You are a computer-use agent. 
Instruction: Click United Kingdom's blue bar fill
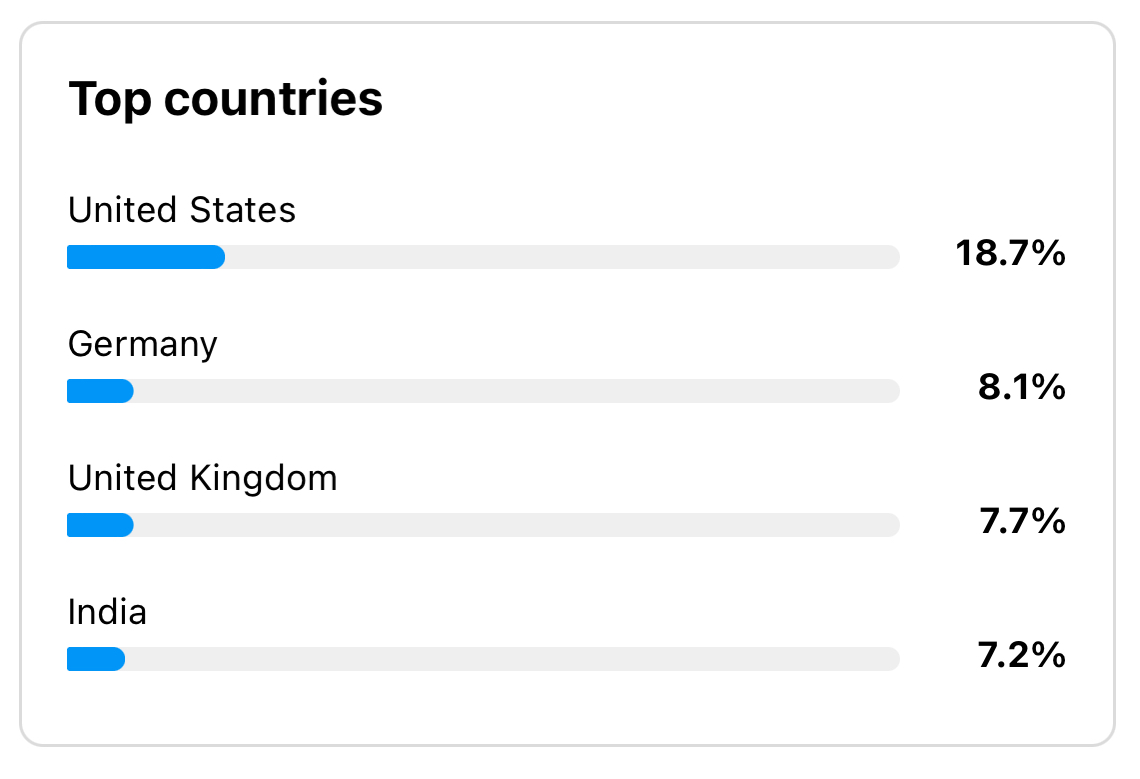click(100, 524)
